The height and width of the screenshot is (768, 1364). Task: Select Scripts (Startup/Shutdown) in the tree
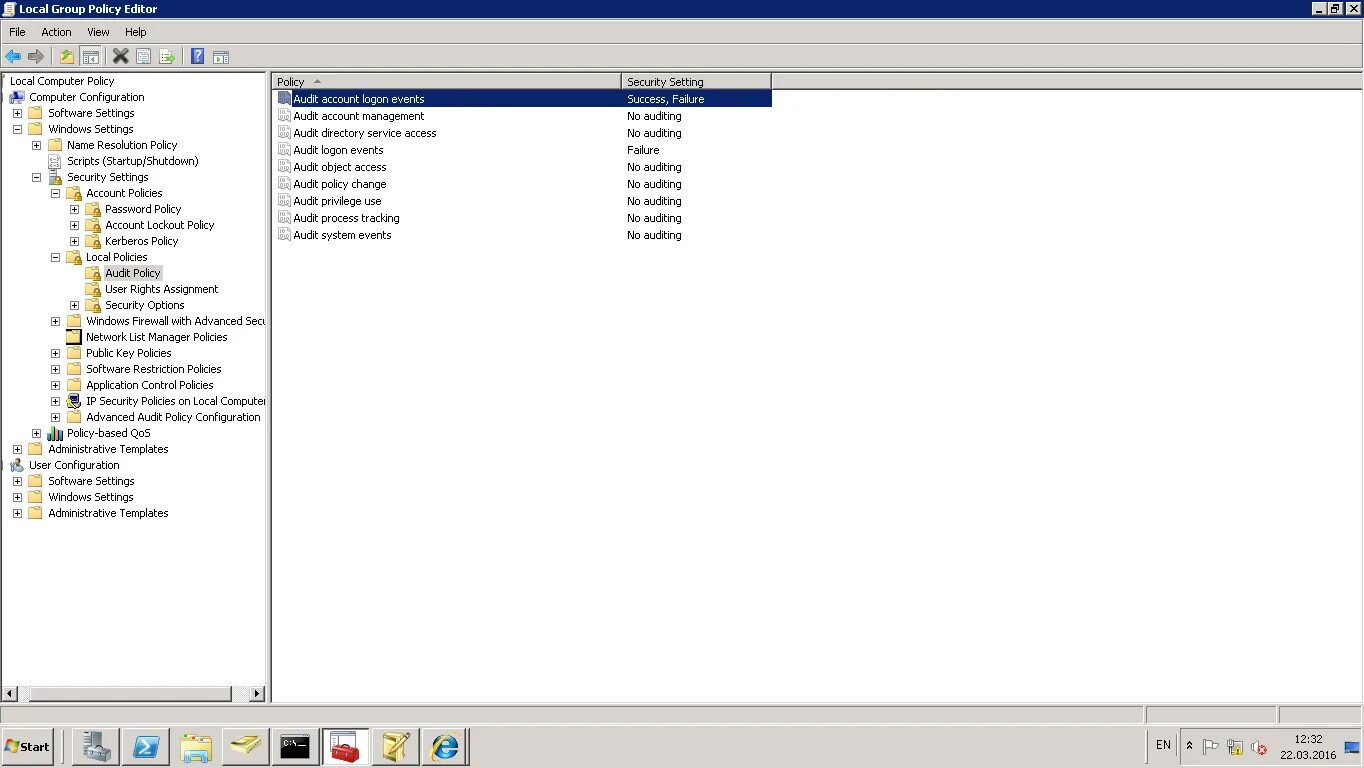132,161
